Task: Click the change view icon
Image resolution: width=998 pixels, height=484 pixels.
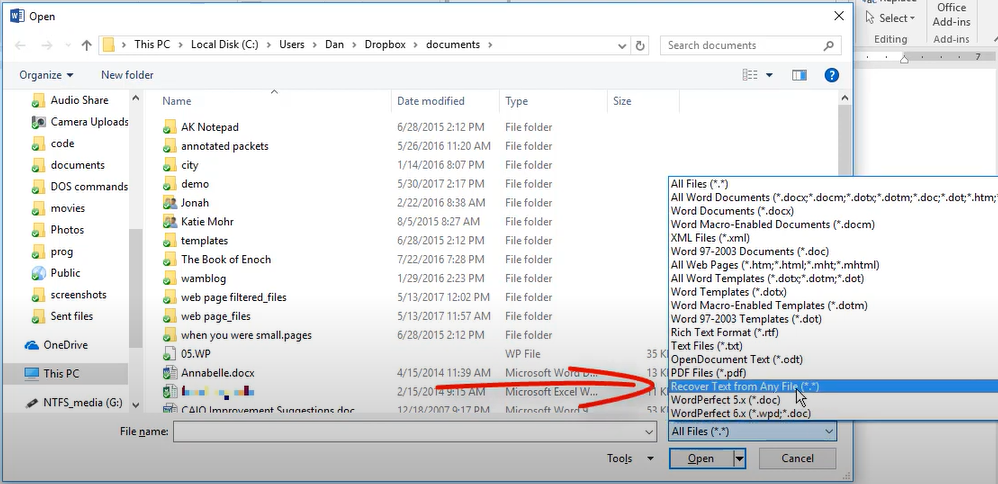Action: point(750,75)
